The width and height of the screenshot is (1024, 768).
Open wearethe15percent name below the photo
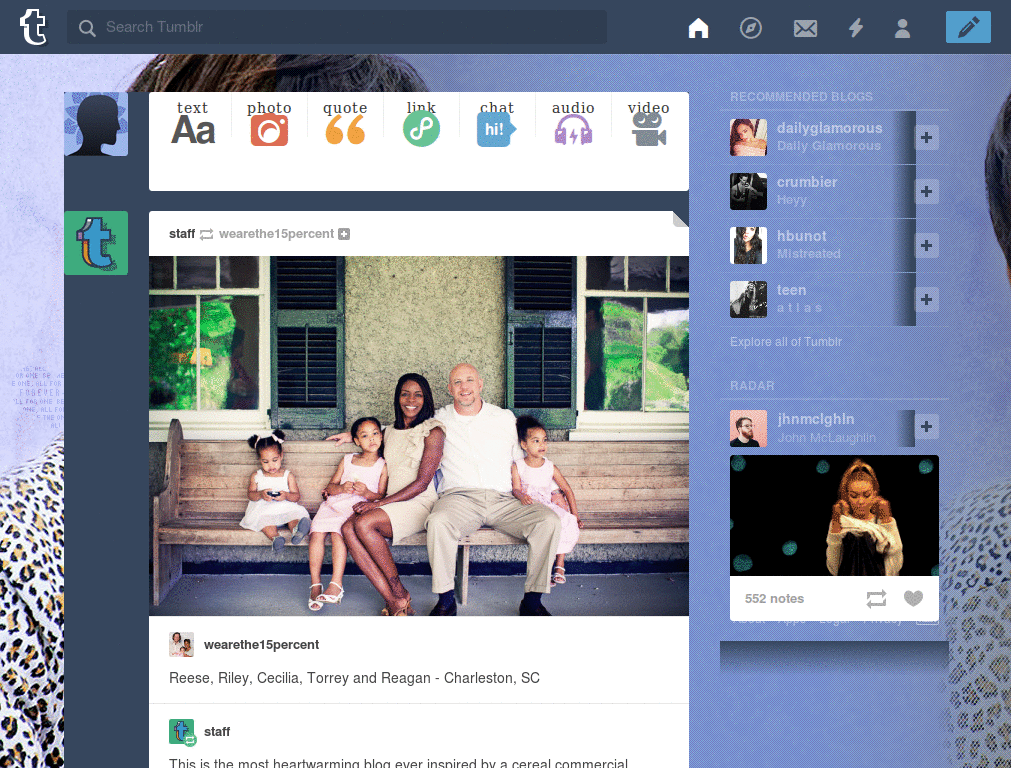click(x=261, y=645)
